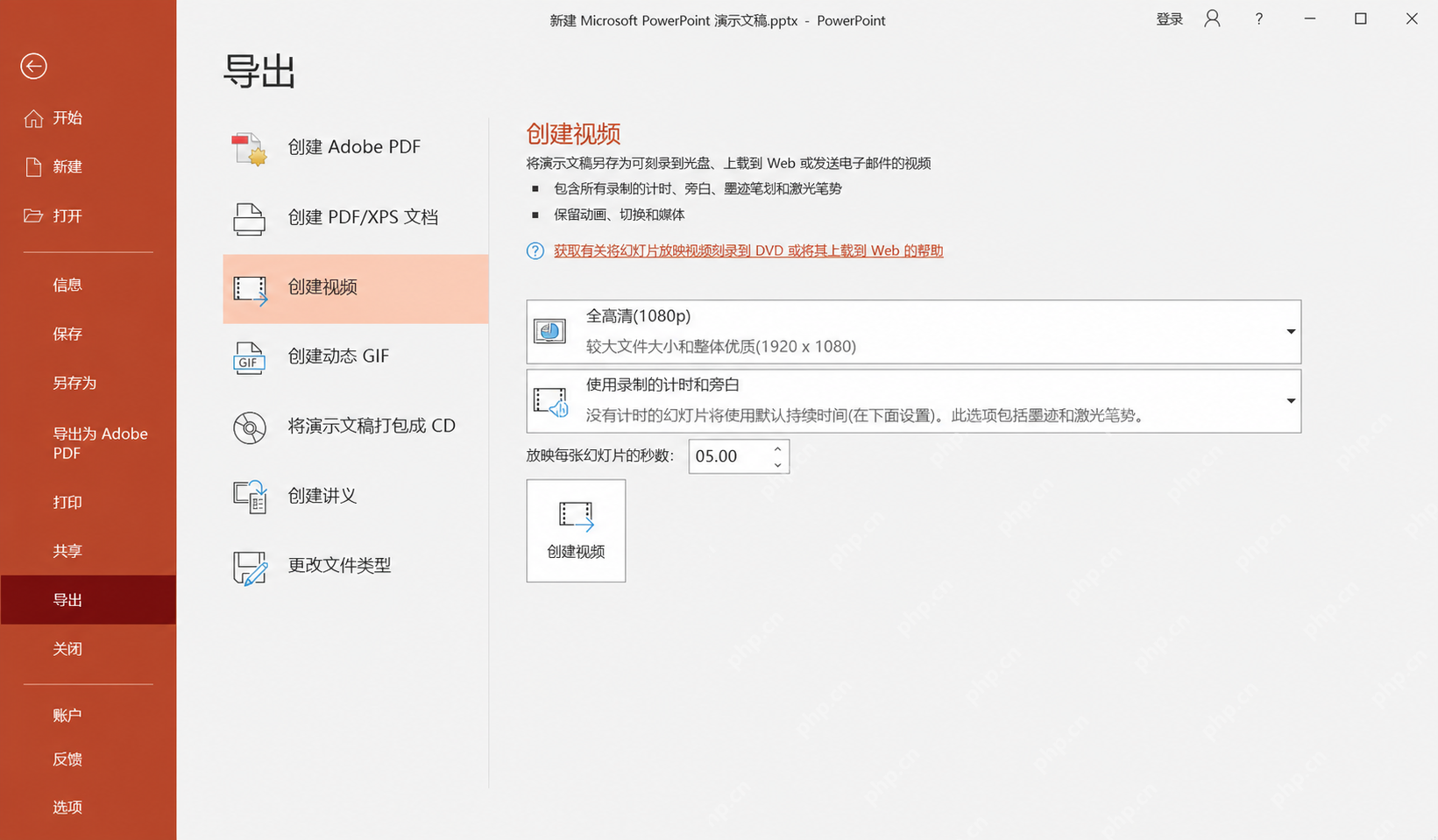The width and height of the screenshot is (1438, 840).
Task: Click the GIF file icon beside 创建动态 GIF
Action: coord(249,357)
